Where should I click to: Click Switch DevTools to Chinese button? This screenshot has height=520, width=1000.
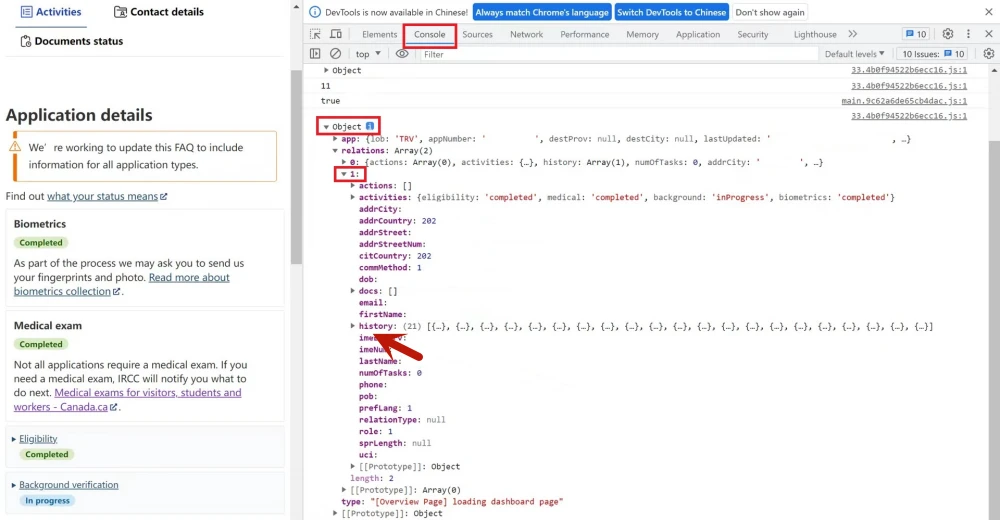tap(672, 12)
